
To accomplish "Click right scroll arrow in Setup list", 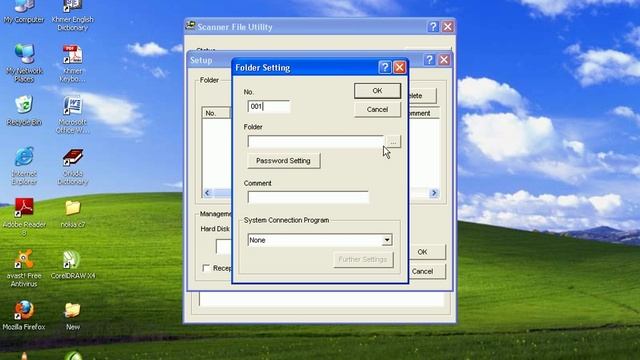I will pyautogui.click(x=434, y=193).
